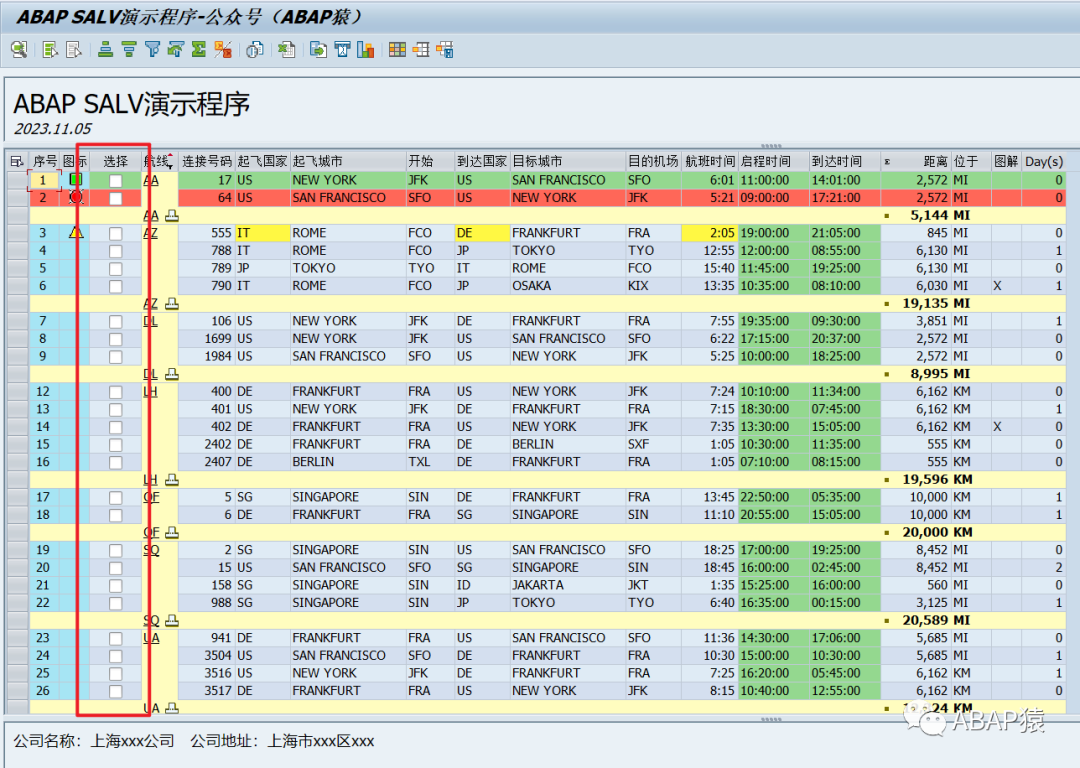This screenshot has height=768, width=1080.
Task: Click the Subtotals toolbar icon
Action: click(222, 50)
